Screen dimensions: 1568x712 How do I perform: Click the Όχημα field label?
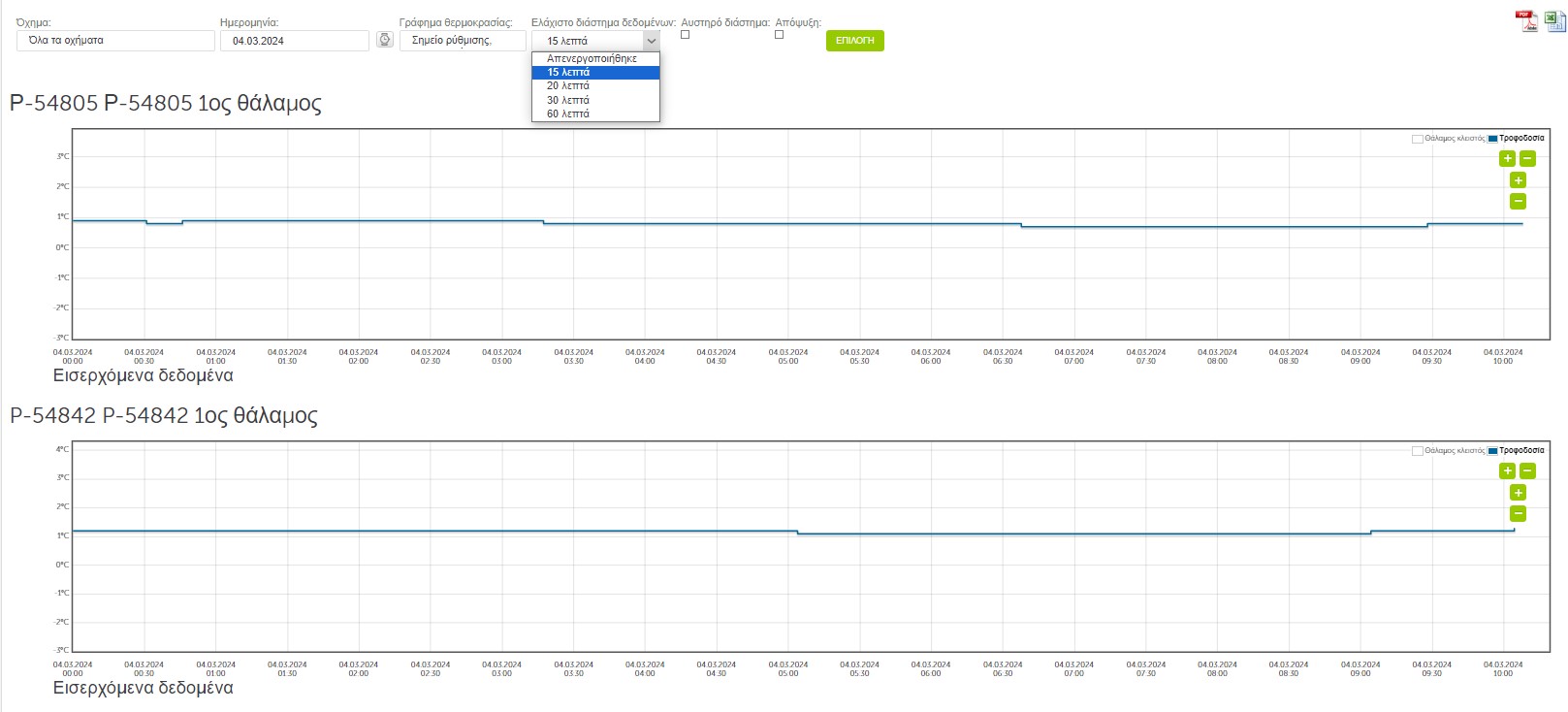coord(34,22)
